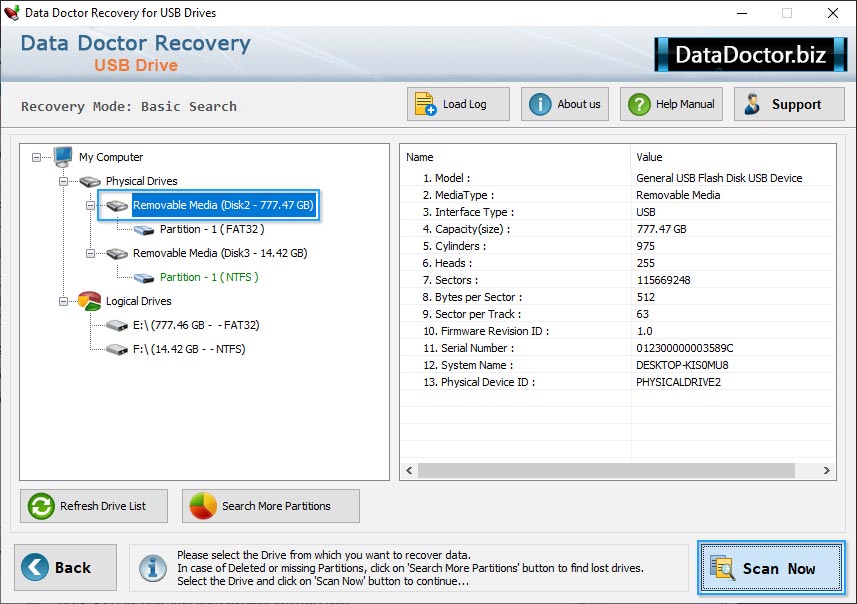Select Partition - 1 (FAT32)

(x=212, y=229)
